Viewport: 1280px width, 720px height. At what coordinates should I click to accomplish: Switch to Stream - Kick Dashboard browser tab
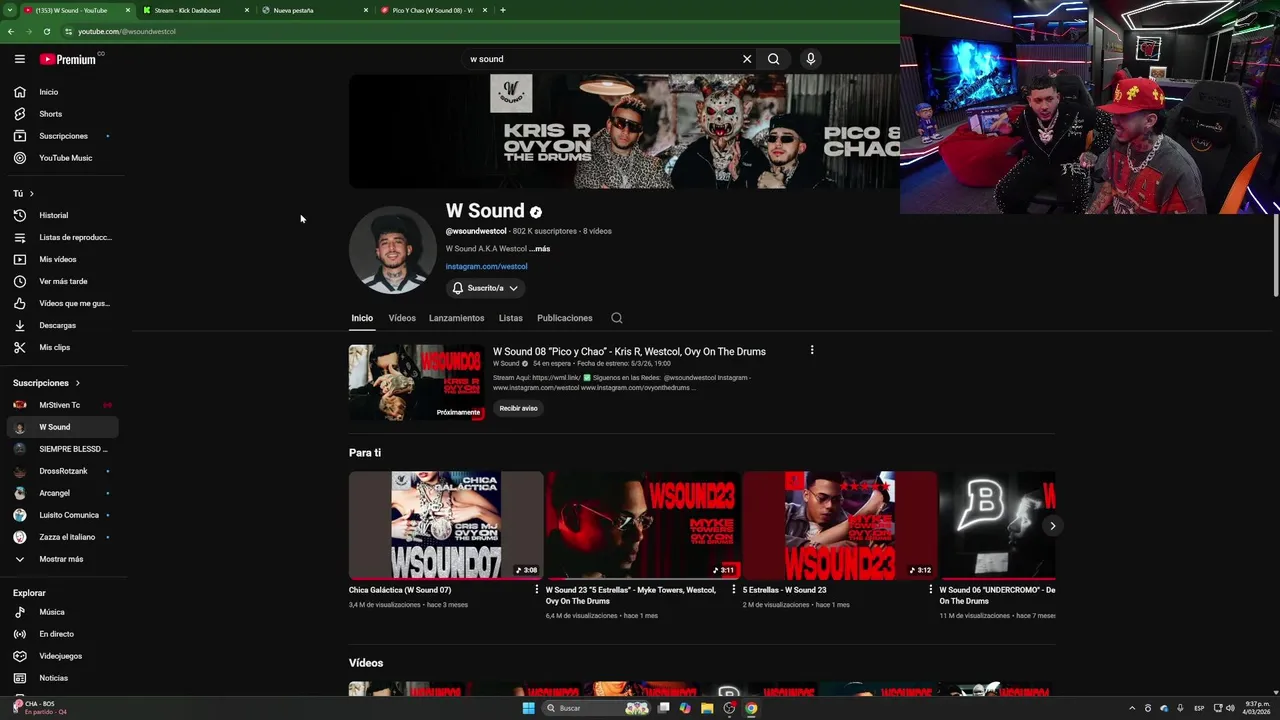point(195,10)
